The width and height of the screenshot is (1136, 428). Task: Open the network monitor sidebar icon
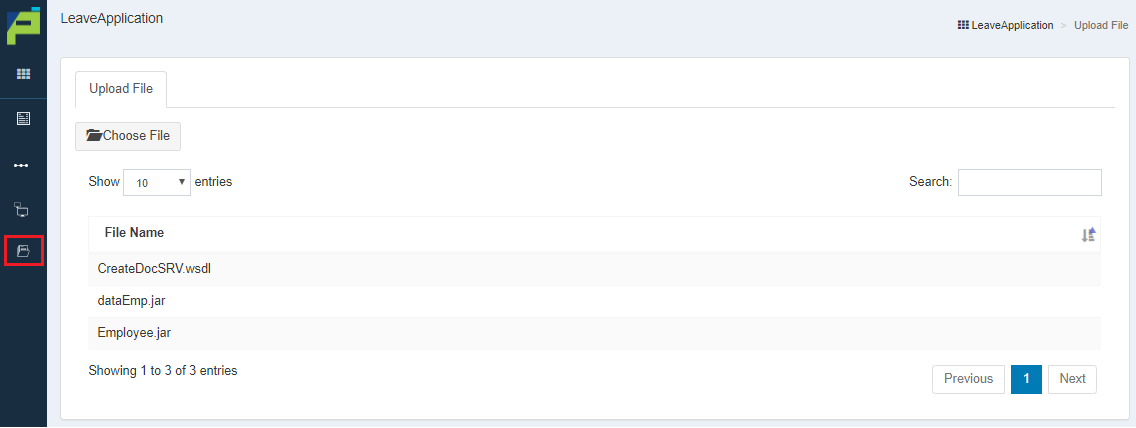pos(22,210)
